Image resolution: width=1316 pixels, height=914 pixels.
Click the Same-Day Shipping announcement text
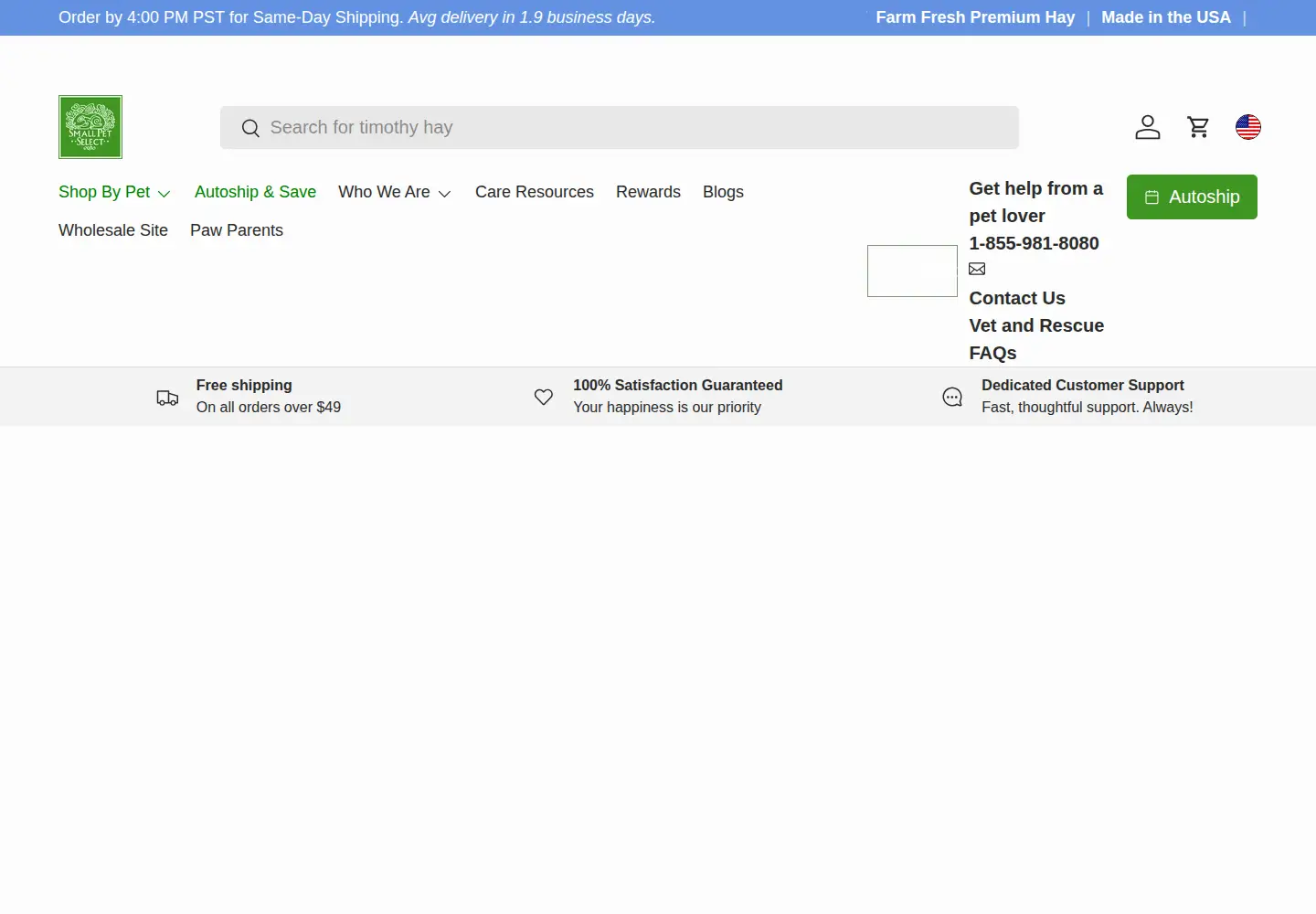[x=356, y=17]
